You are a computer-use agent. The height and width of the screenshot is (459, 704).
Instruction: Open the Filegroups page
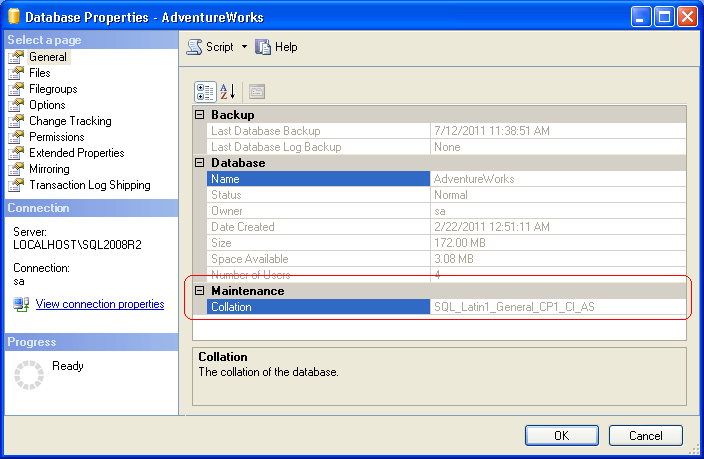53,89
